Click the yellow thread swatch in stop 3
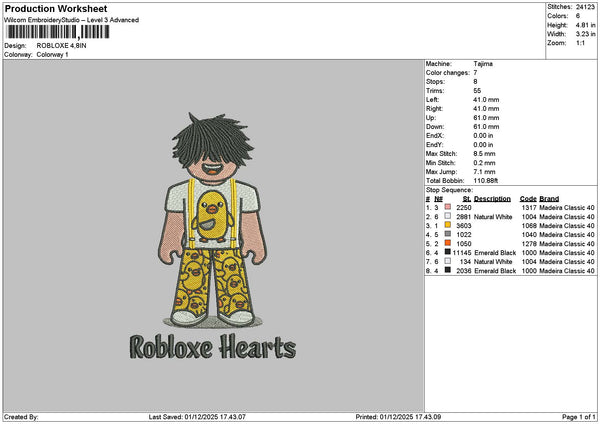The image size is (600, 424). [x=448, y=225]
